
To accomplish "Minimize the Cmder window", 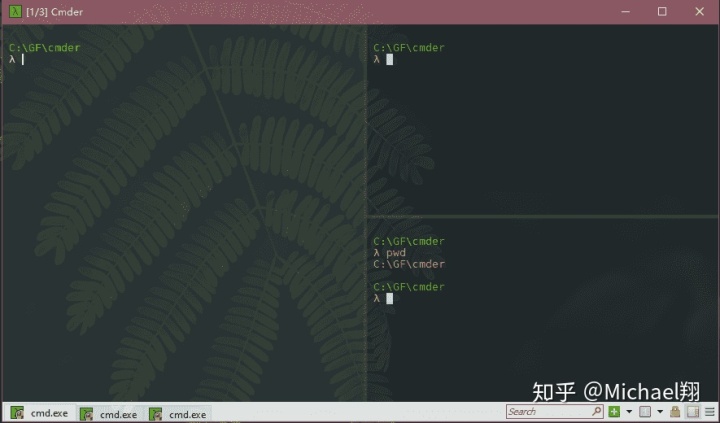I will 625,11.
